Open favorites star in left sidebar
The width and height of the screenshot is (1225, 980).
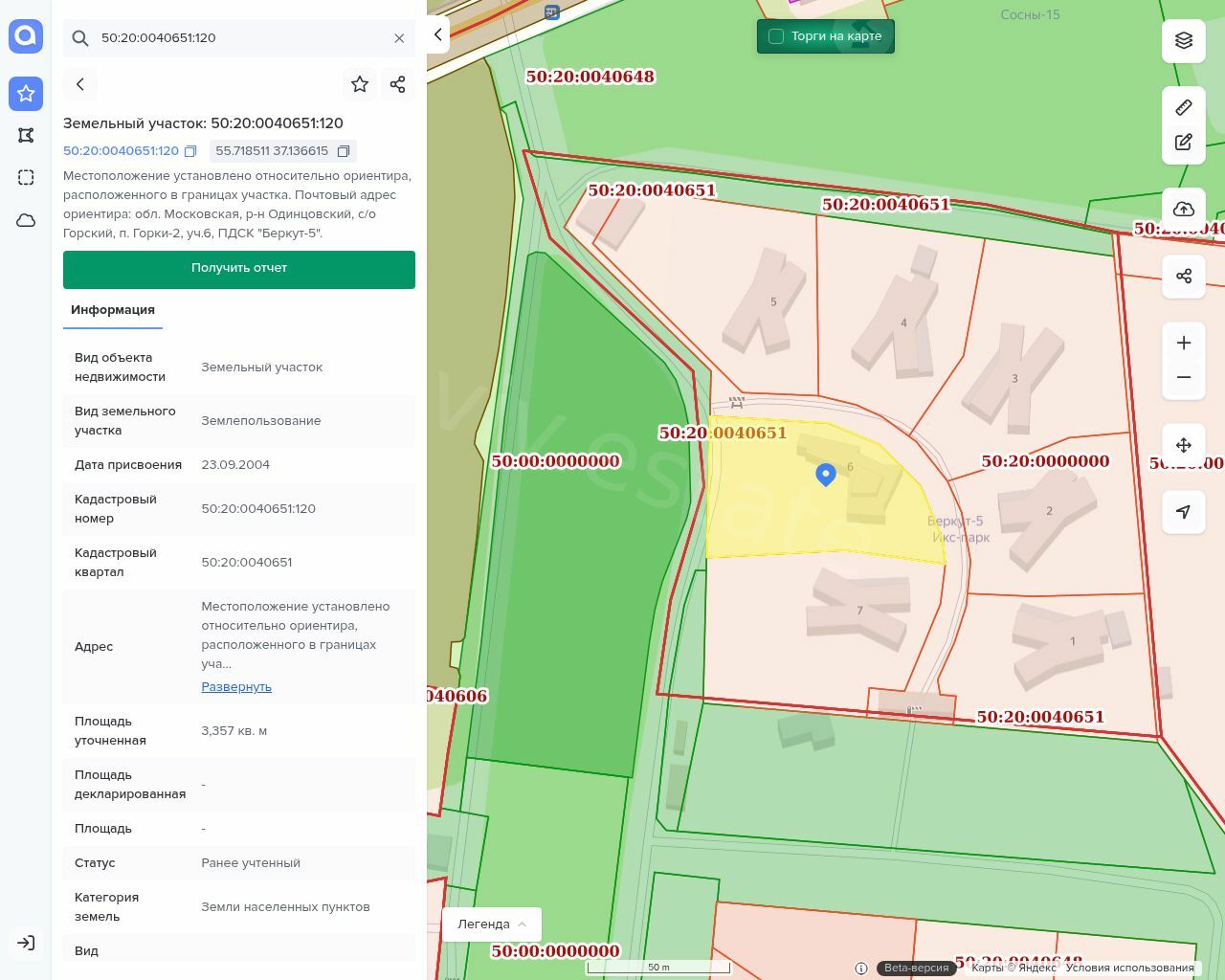(26, 93)
